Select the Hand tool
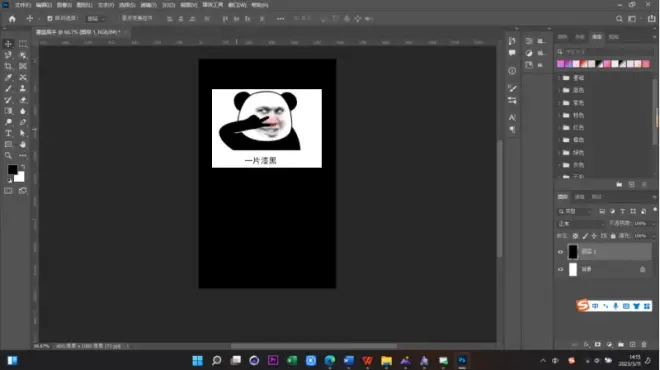This screenshot has height=370, width=660. pos(23,144)
